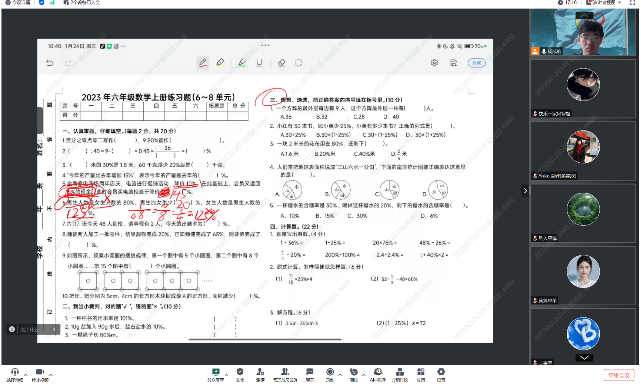Expand video options arrow beside camera

click(51, 375)
